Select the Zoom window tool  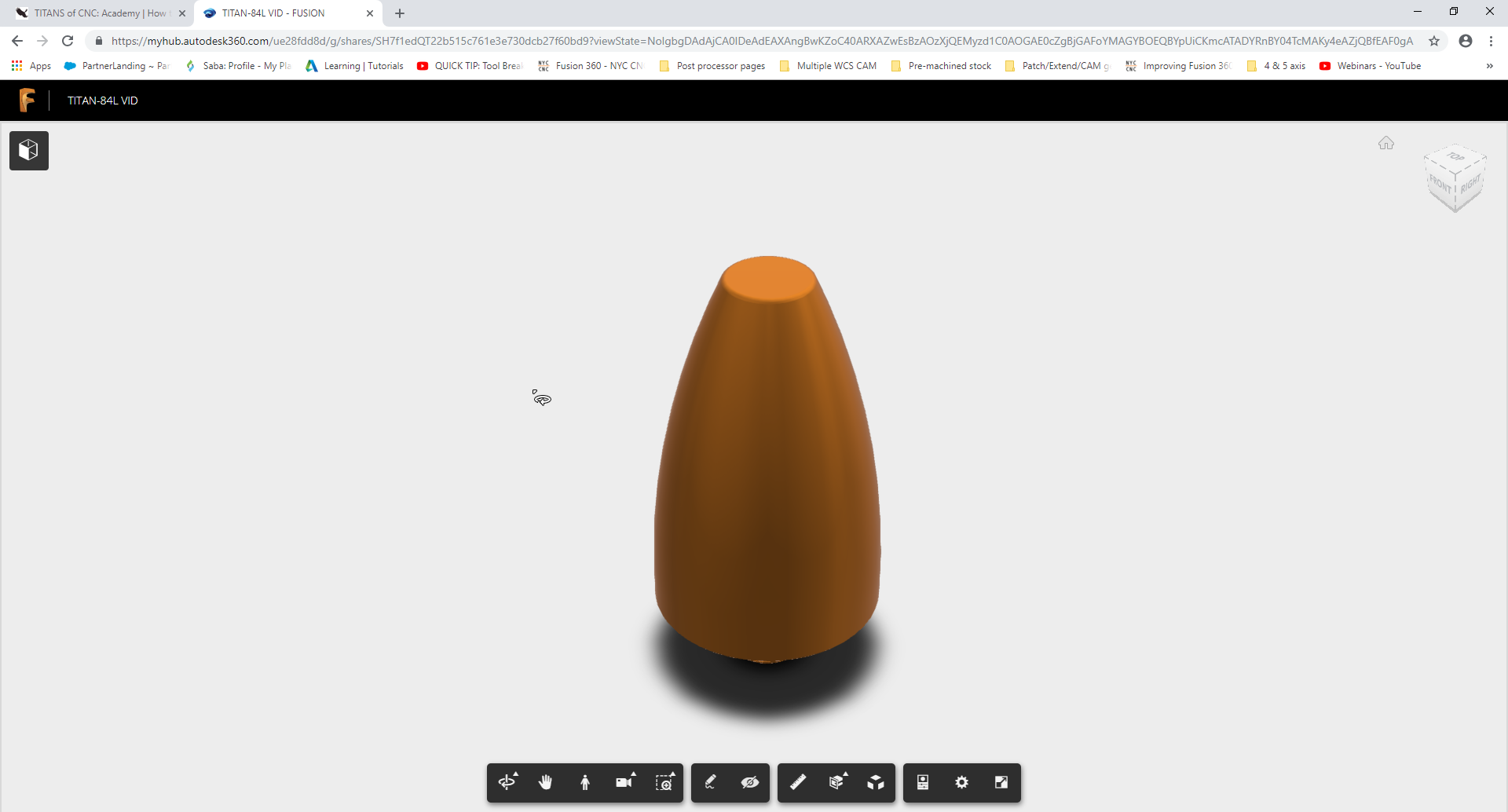click(664, 782)
